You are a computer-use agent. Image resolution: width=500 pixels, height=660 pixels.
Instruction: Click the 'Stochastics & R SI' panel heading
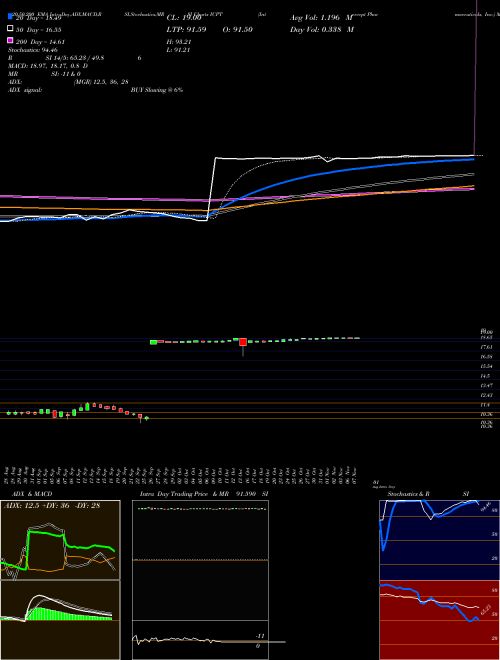pos(428,494)
